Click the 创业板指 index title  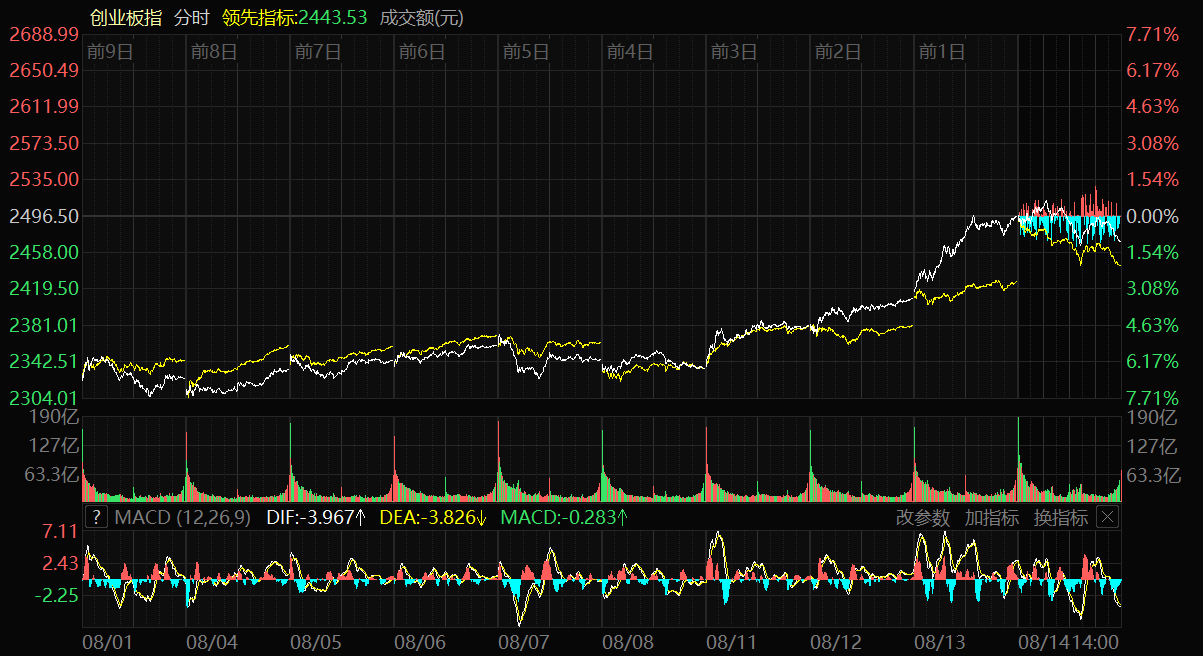click(x=125, y=17)
